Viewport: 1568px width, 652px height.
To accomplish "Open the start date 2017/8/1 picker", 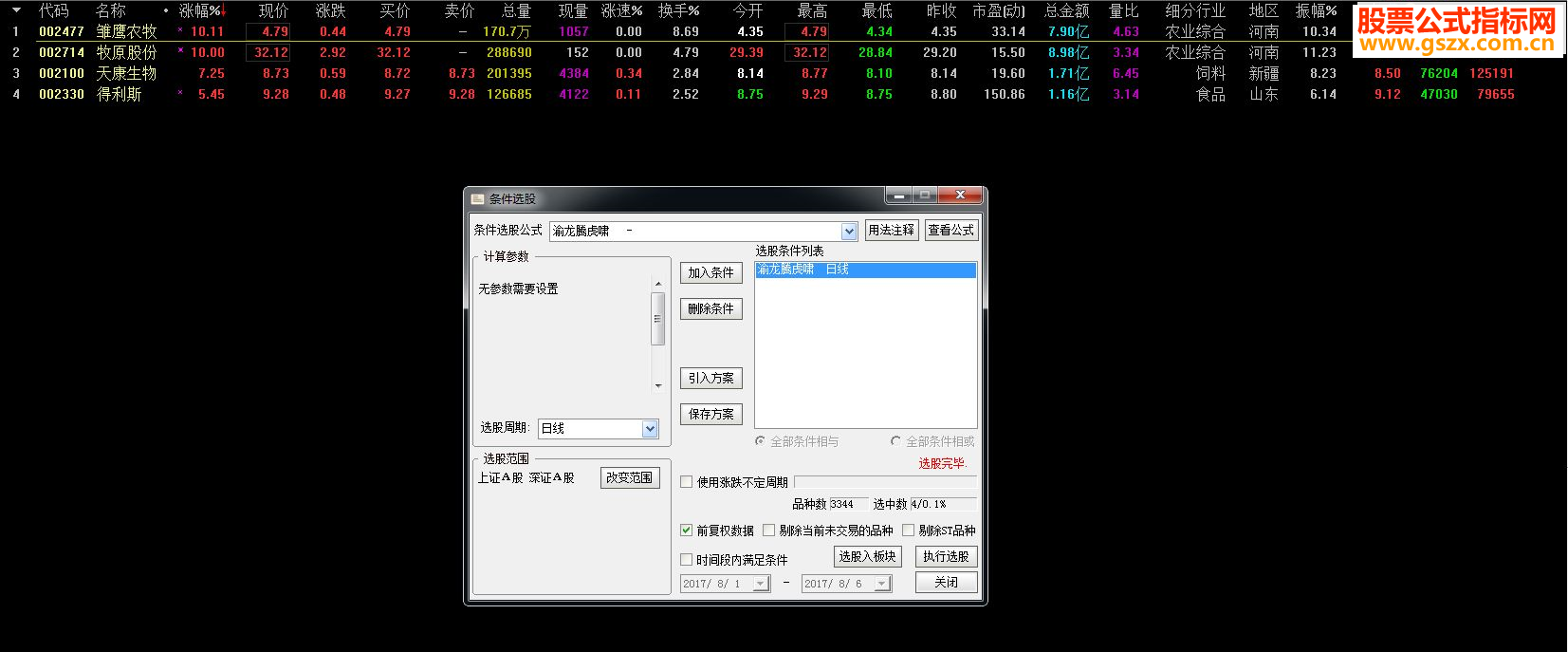I will [x=761, y=584].
